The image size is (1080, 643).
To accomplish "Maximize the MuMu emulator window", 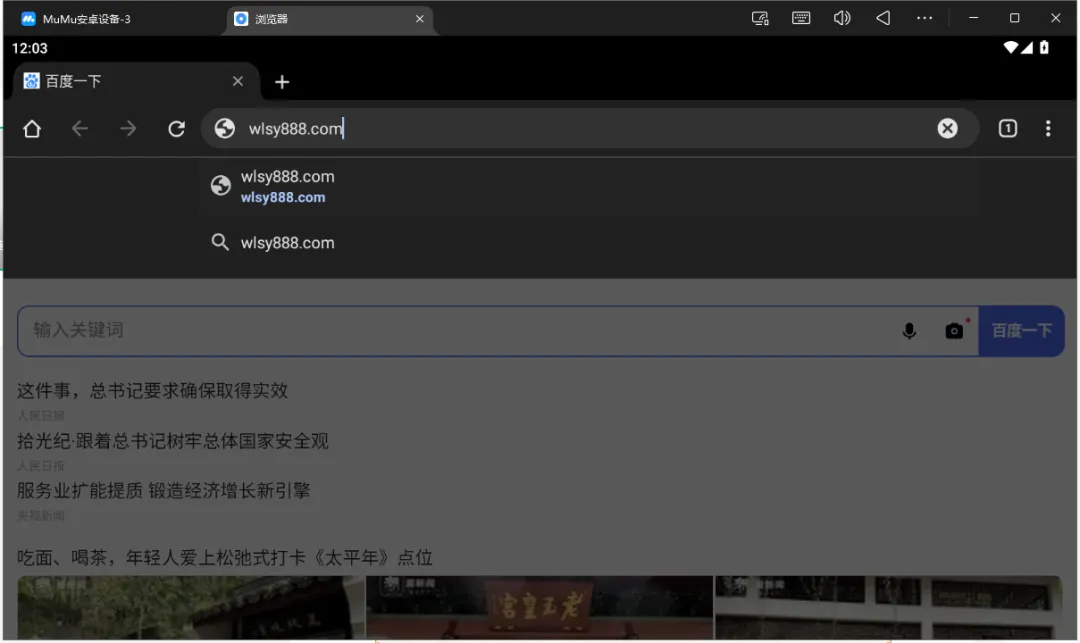I will coord(1014,18).
